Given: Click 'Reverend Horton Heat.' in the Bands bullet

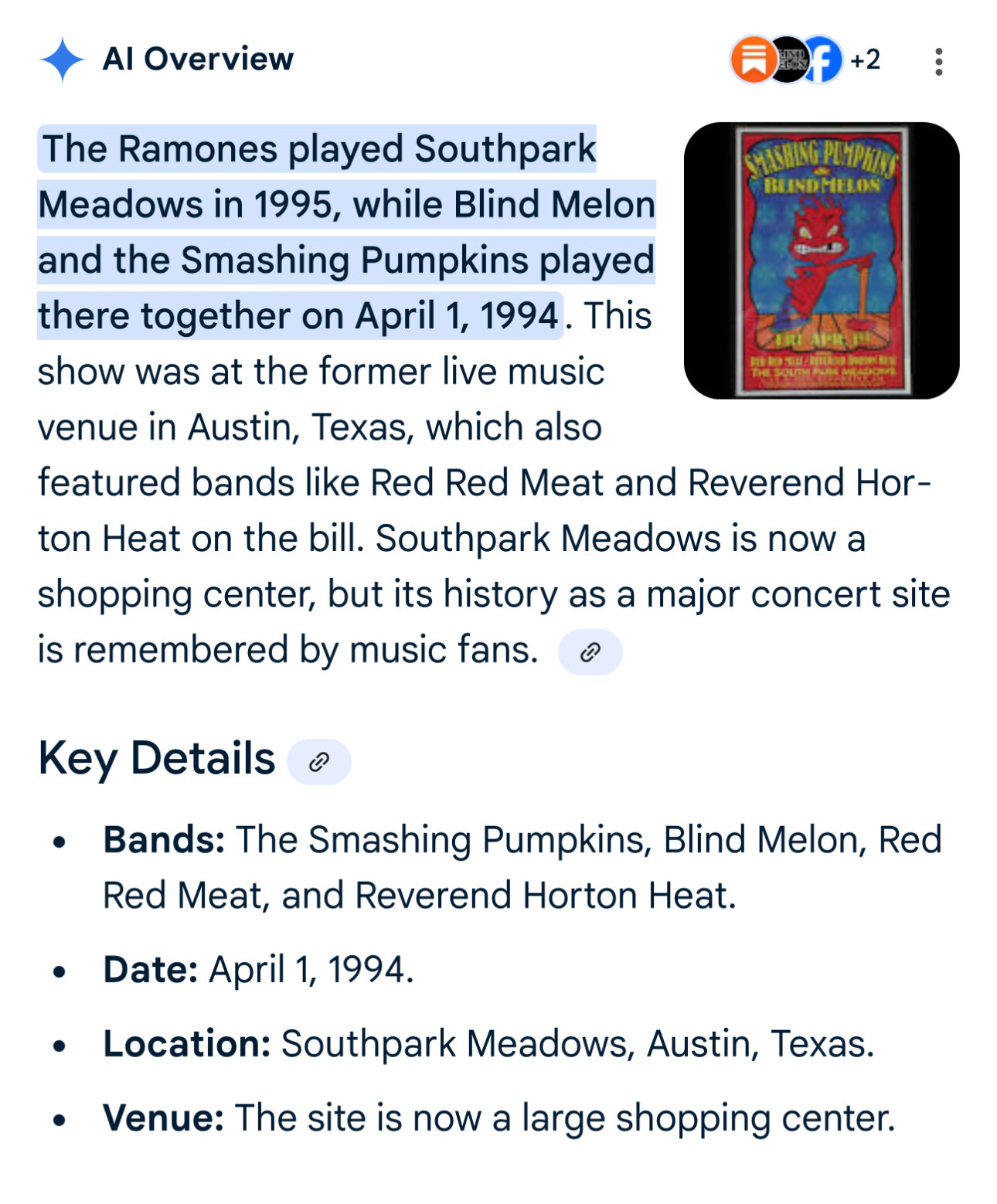Looking at the screenshot, I should [x=545, y=896].
